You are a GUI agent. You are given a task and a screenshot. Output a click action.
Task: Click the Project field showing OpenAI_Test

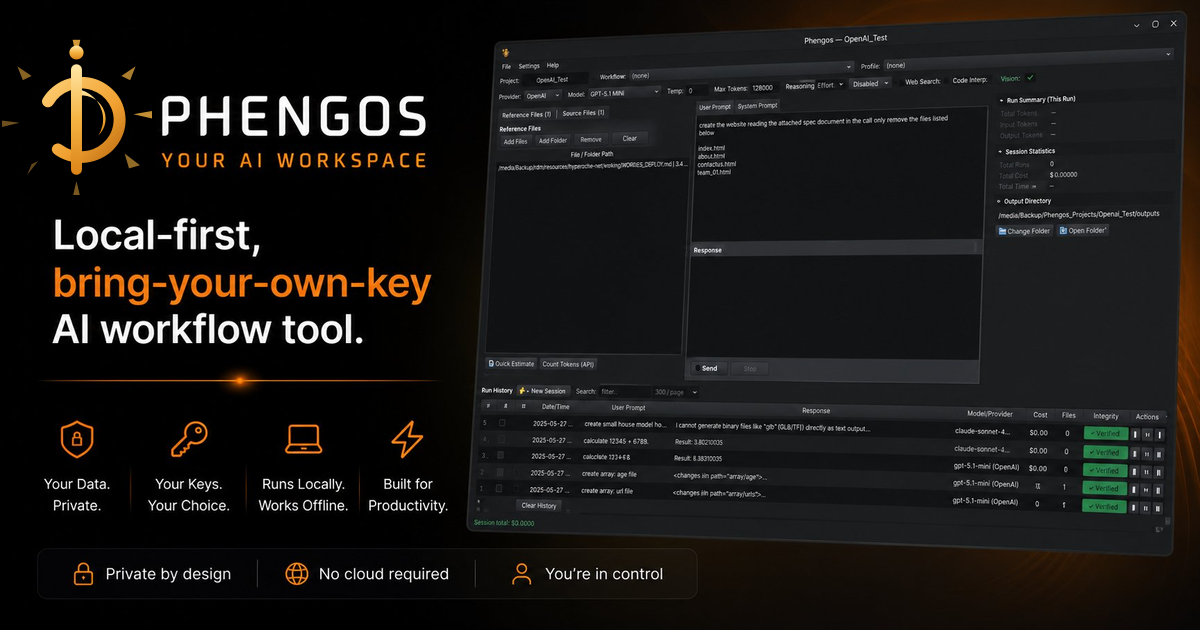(x=556, y=79)
